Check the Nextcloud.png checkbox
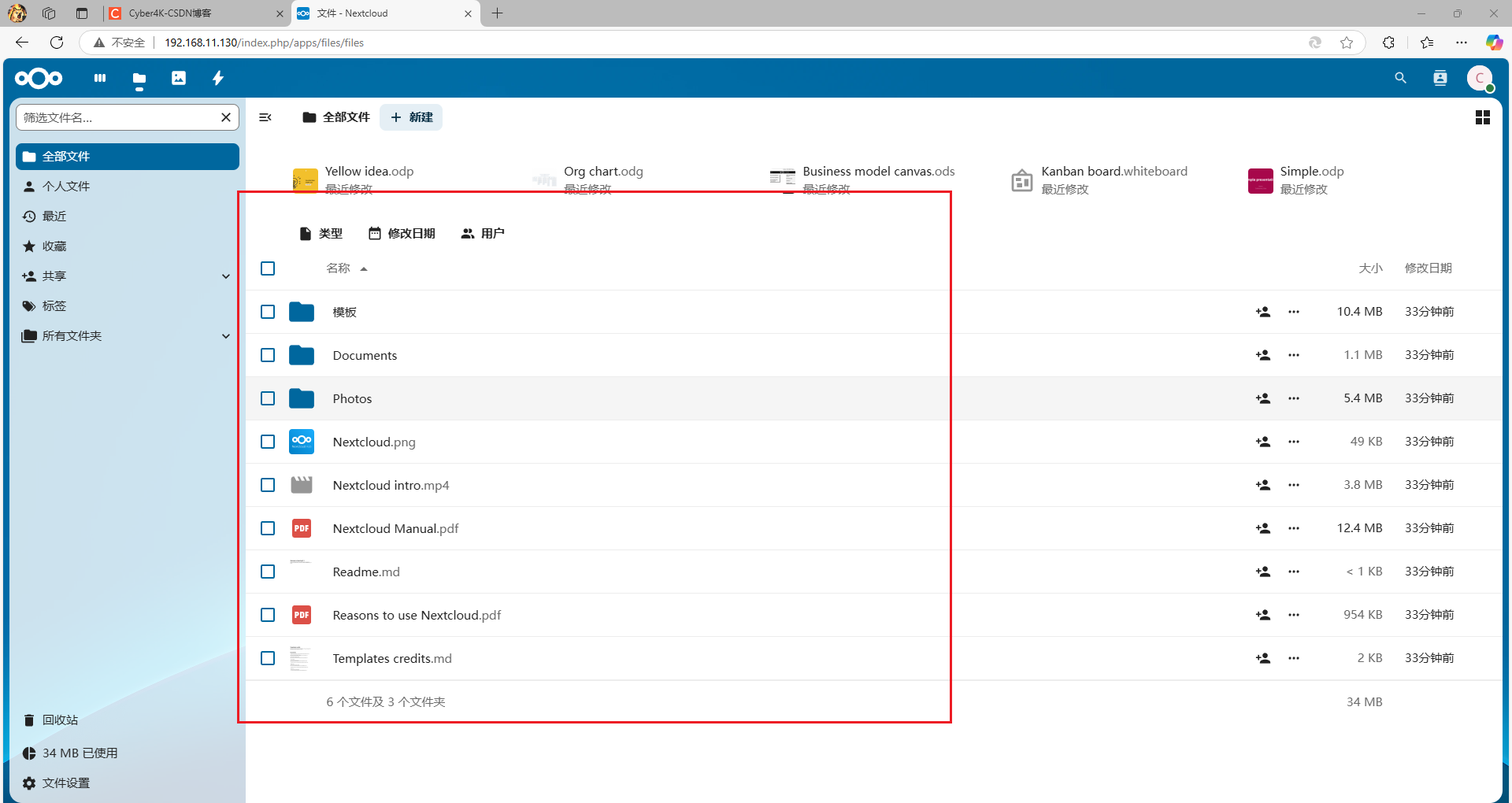 click(x=268, y=442)
